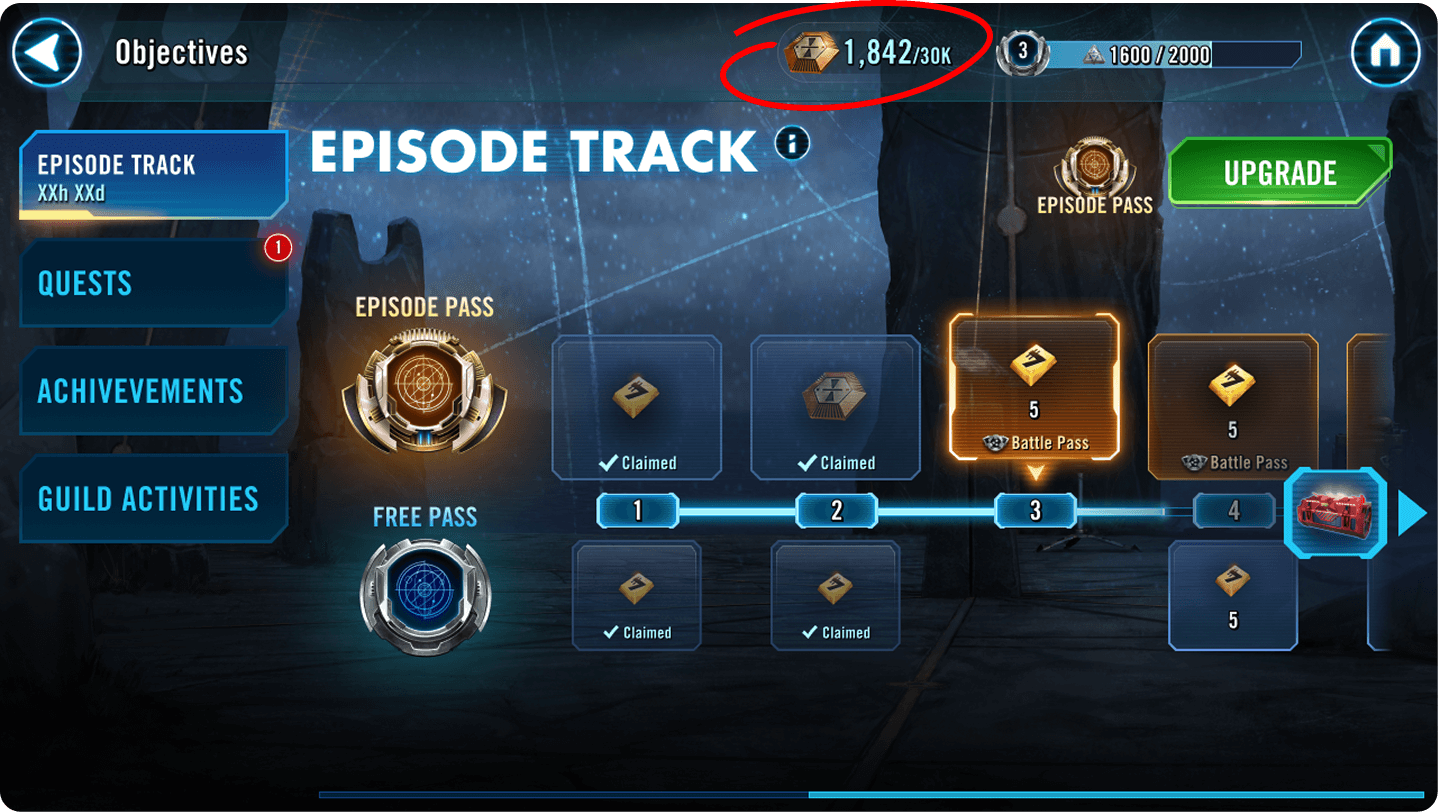Click the 1600 / 2000 progress bar
1440x812 pixels.
(1175, 54)
